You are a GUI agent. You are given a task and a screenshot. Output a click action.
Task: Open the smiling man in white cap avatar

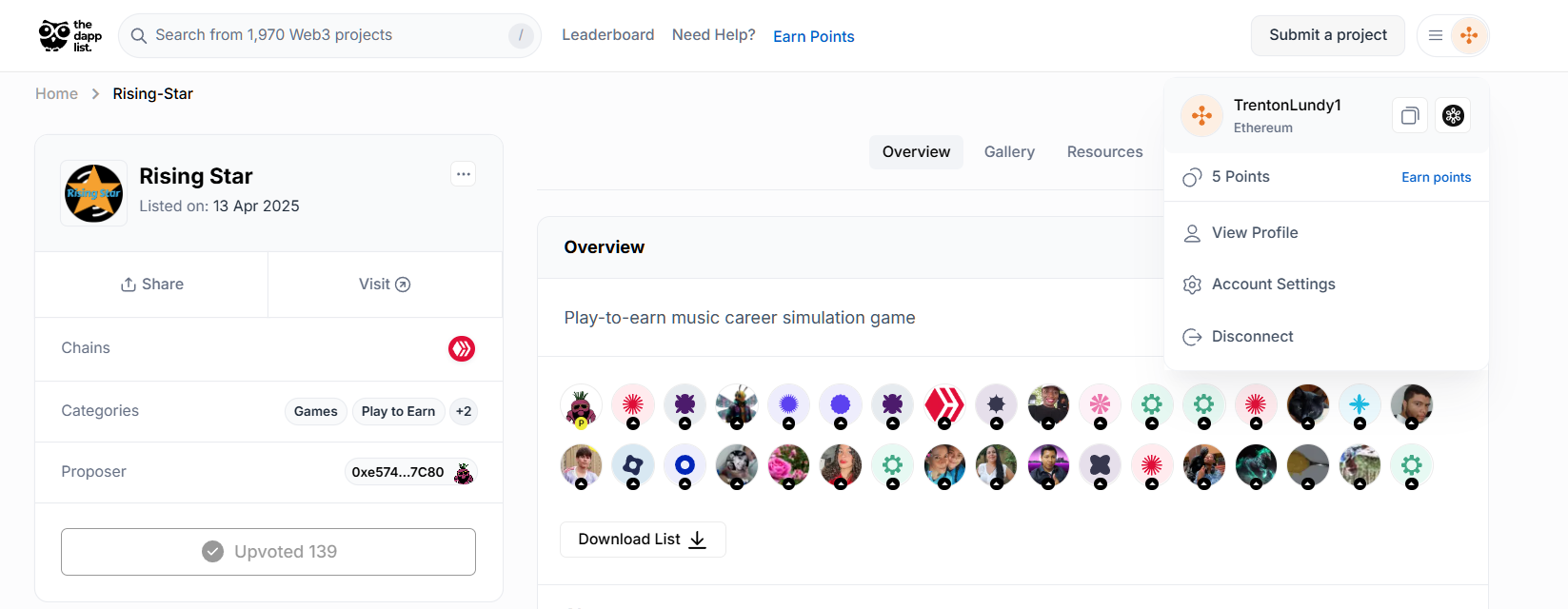tap(1048, 405)
